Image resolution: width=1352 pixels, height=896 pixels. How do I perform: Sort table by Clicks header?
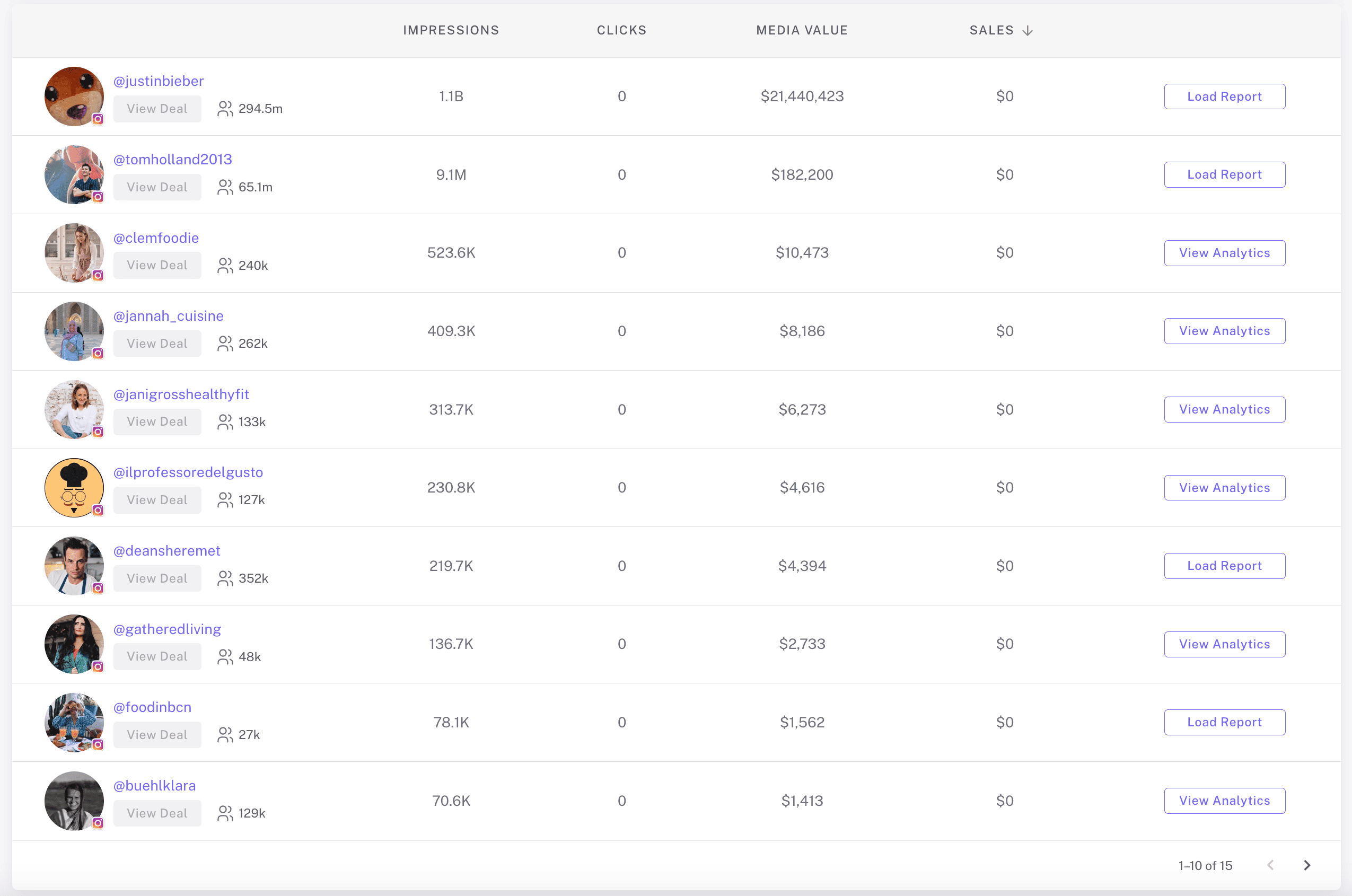tap(621, 30)
